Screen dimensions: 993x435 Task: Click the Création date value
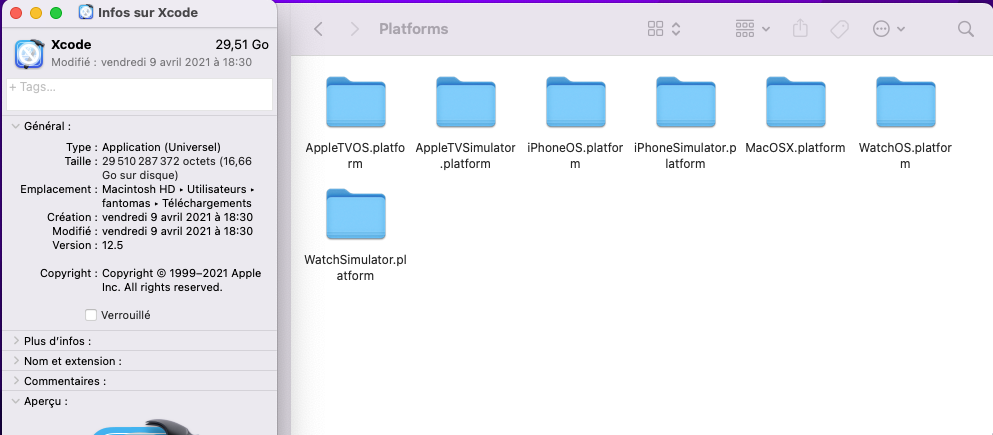(x=177, y=217)
